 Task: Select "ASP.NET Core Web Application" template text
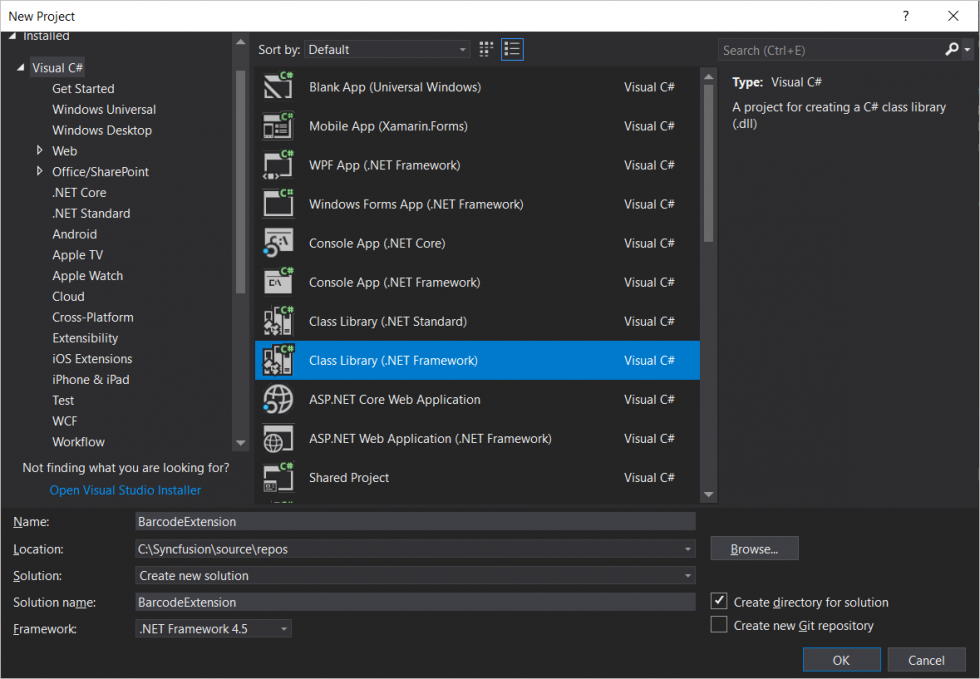click(x=394, y=400)
